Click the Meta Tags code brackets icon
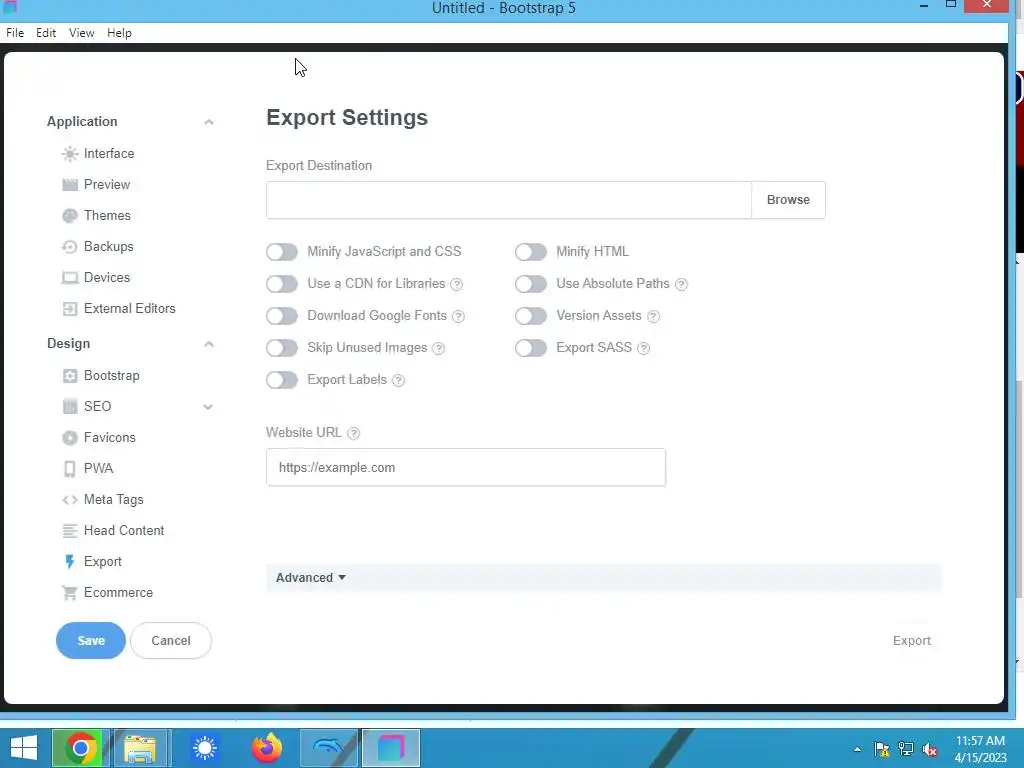 [x=69, y=500]
